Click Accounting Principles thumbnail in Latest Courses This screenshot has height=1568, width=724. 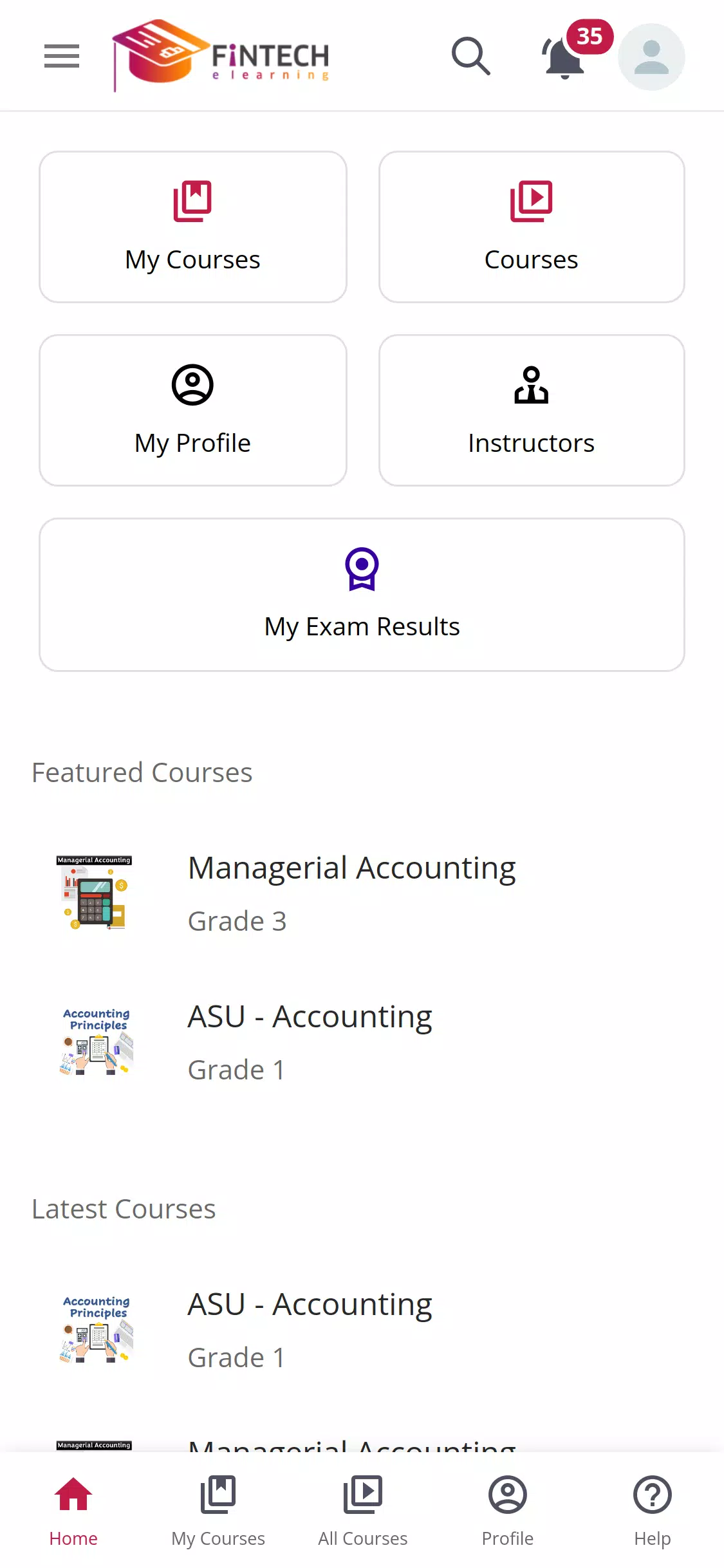97,1329
